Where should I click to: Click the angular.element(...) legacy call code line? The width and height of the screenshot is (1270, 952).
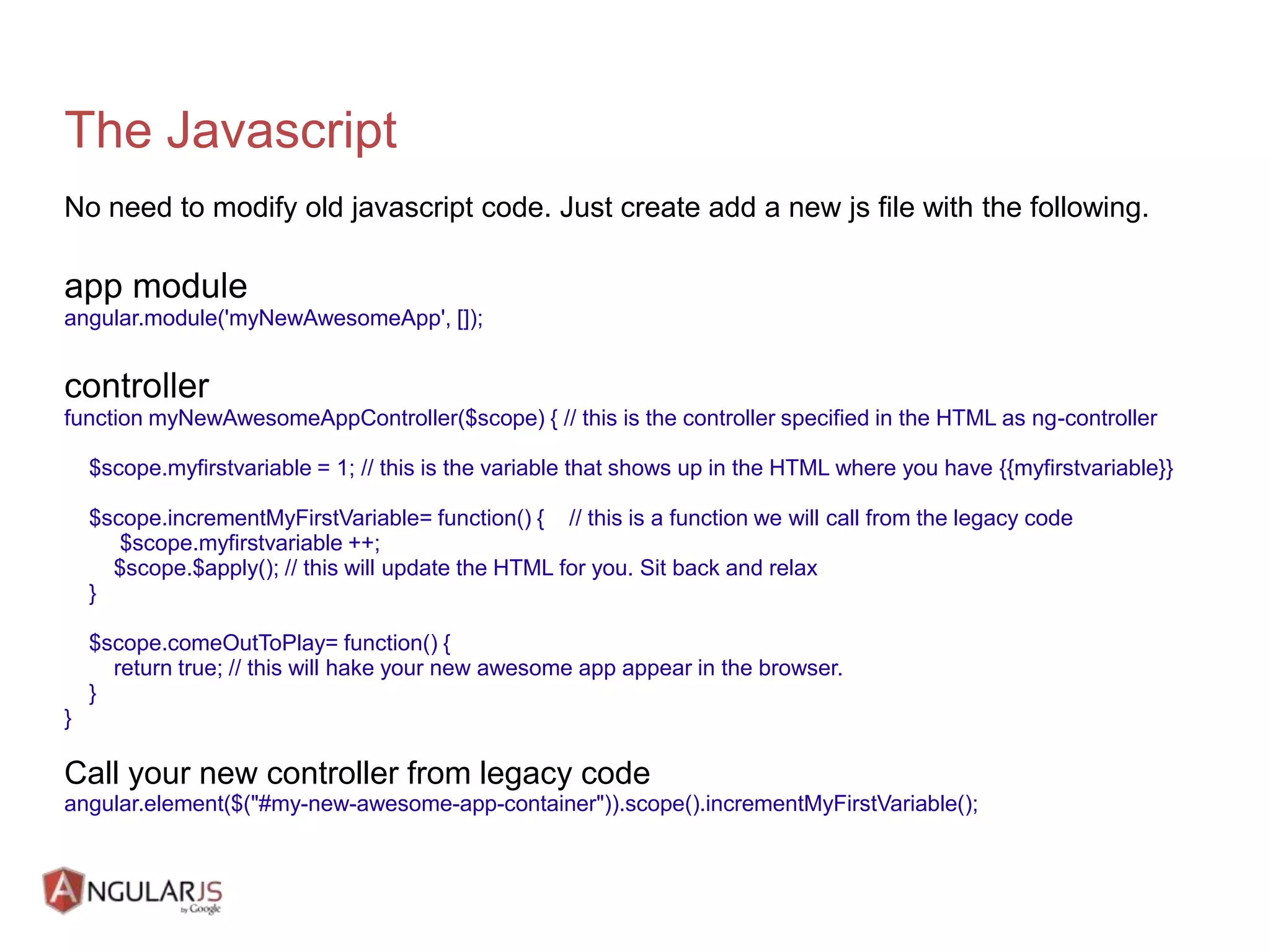[x=521, y=804]
